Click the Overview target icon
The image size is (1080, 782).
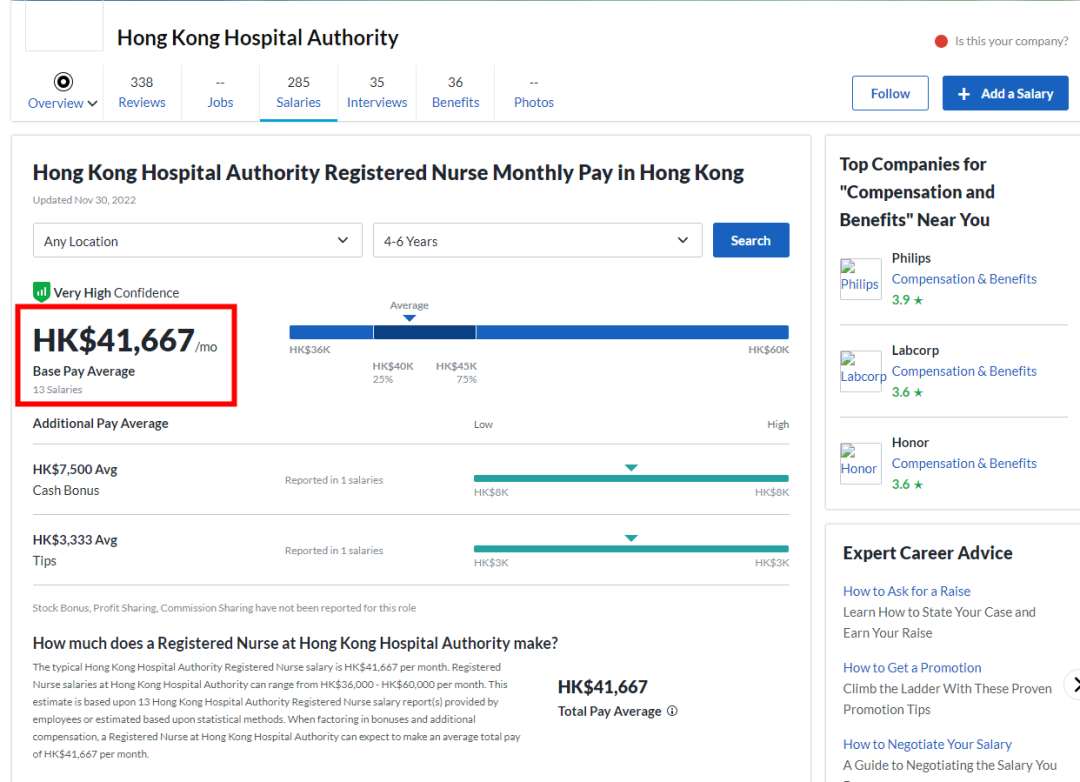[63, 82]
